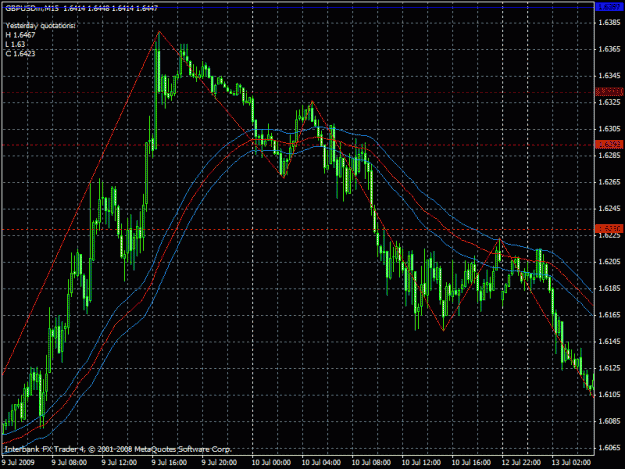Click the 1.6325 price axis label
The width and height of the screenshot is (625, 469).
pyautogui.click(x=609, y=102)
